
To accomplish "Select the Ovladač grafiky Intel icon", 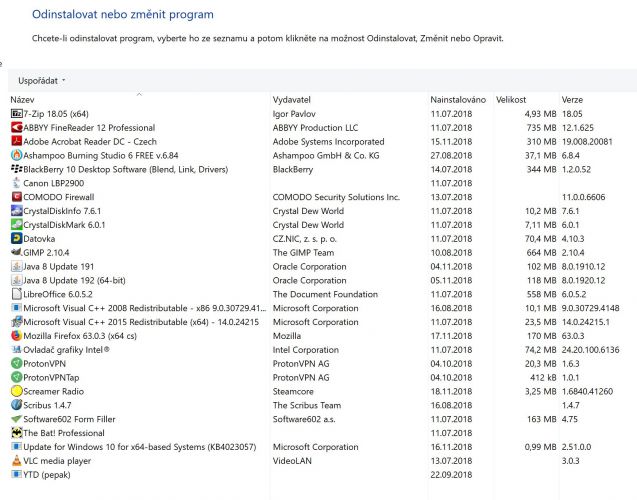I will (x=16, y=350).
